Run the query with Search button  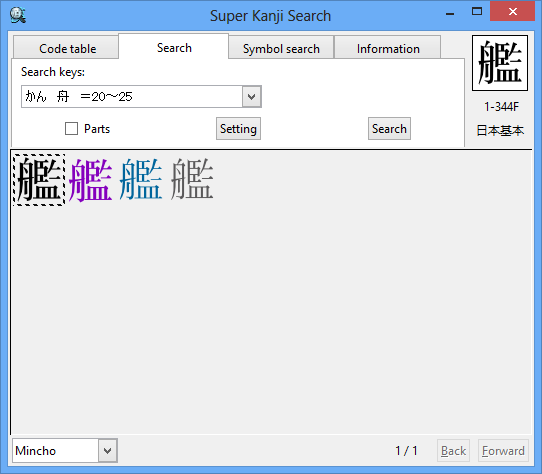(x=389, y=129)
